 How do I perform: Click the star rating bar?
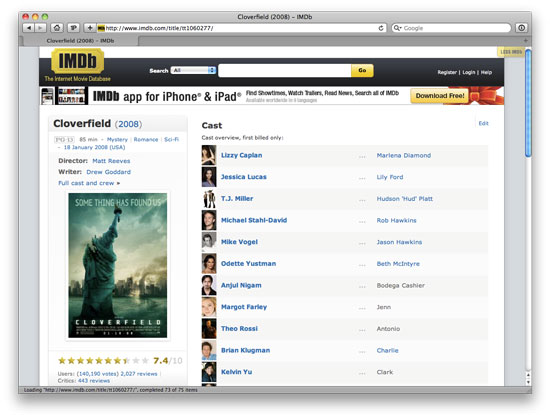[103, 361]
